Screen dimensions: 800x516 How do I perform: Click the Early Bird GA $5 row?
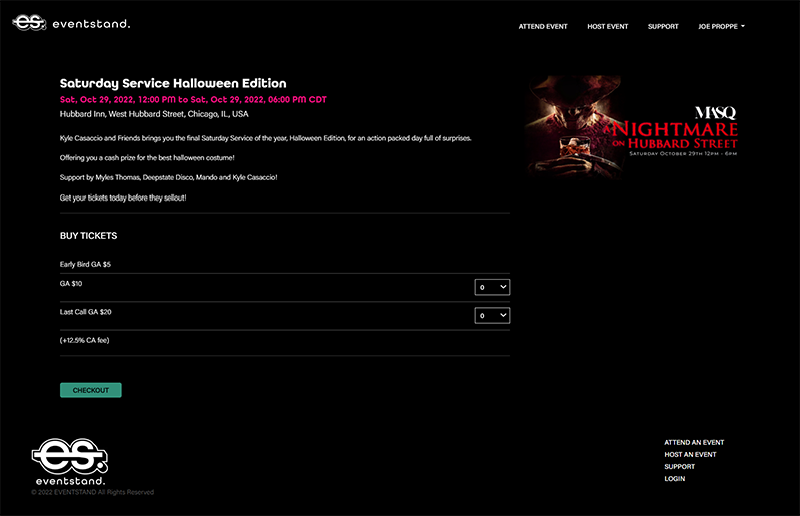285,264
